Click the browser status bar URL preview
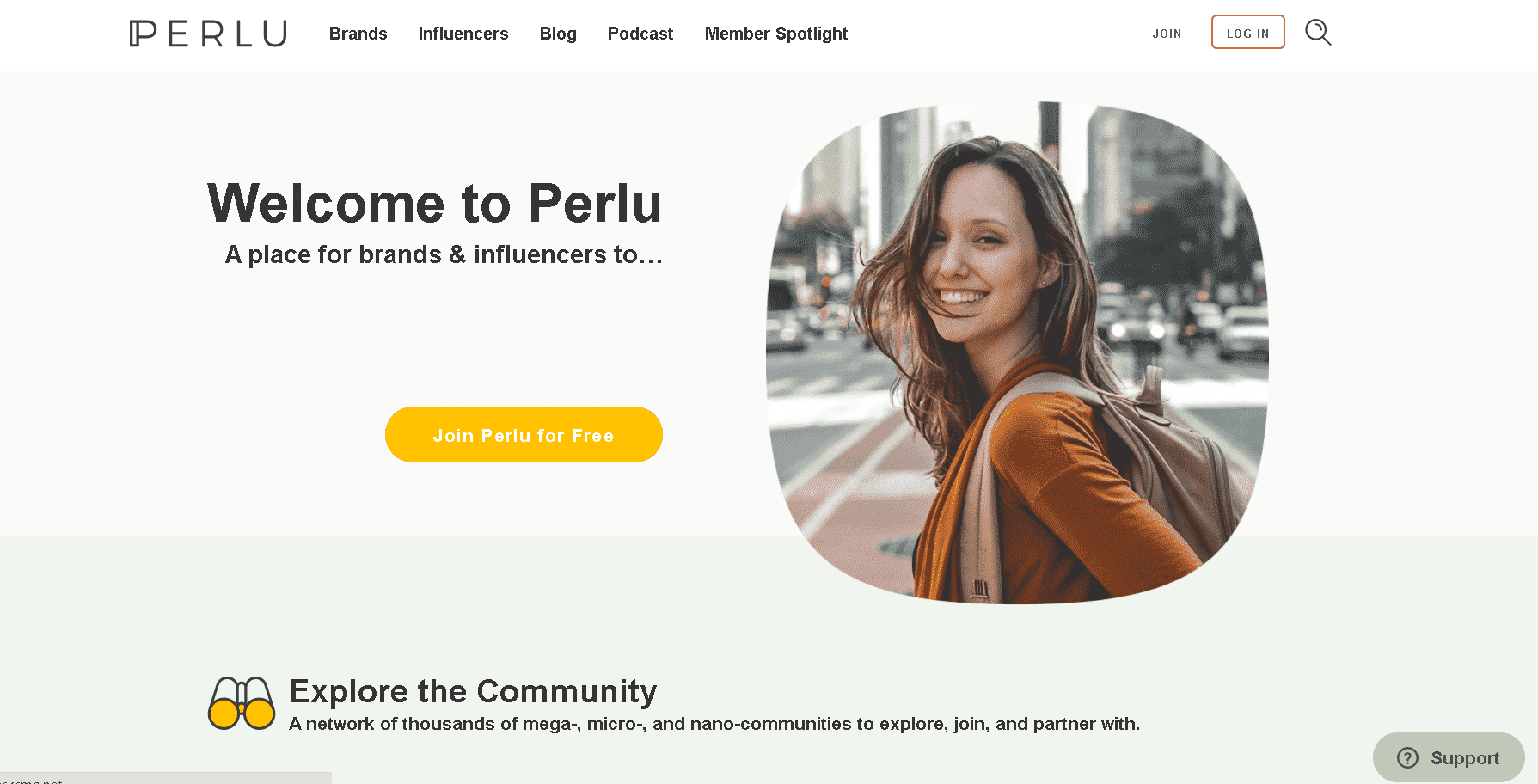Screen dimensions: 1538x784 (165, 778)
